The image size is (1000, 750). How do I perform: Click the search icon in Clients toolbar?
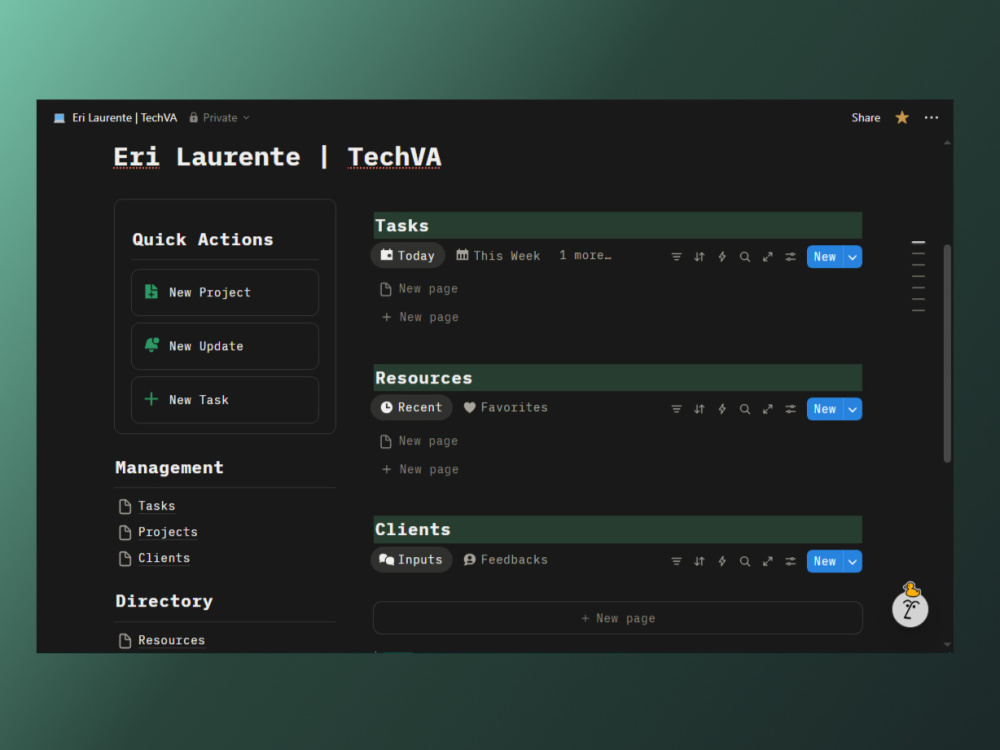(744, 561)
